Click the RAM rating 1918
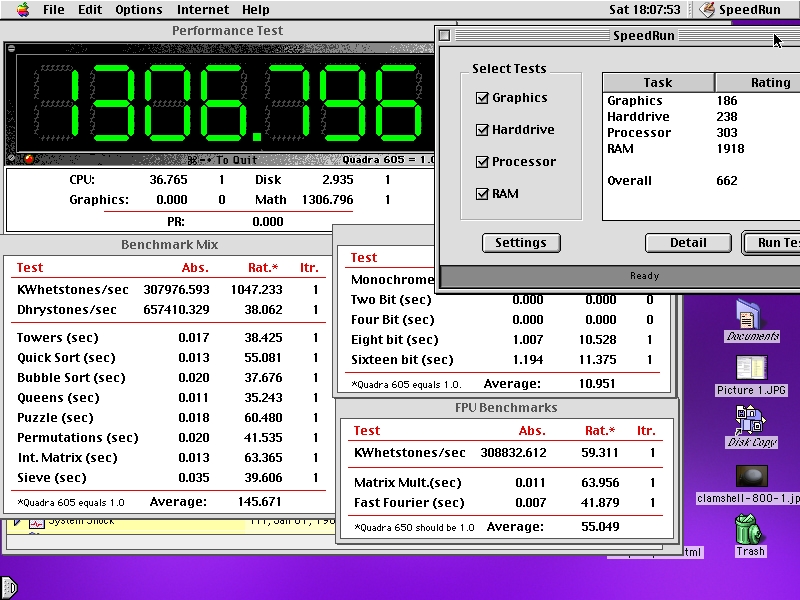The height and width of the screenshot is (600, 800). pyautogui.click(x=730, y=148)
